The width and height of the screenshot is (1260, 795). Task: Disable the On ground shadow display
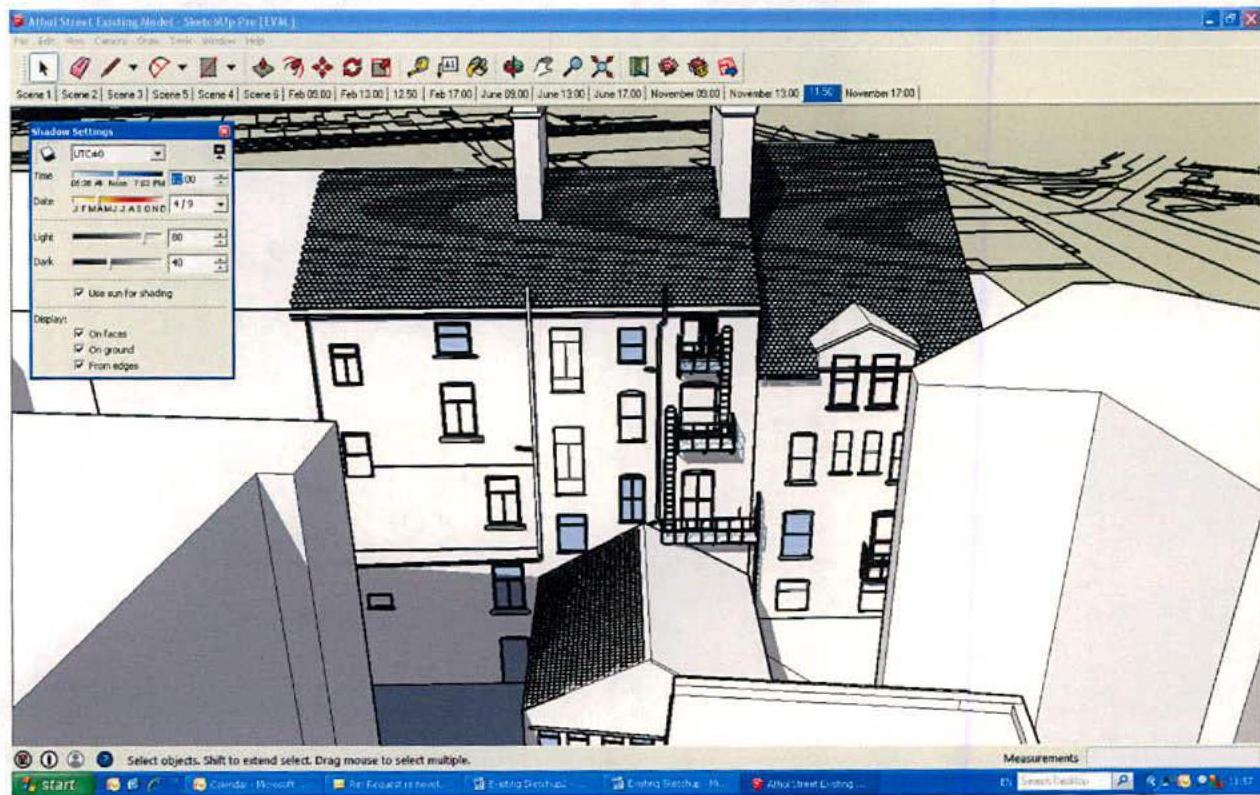point(79,346)
